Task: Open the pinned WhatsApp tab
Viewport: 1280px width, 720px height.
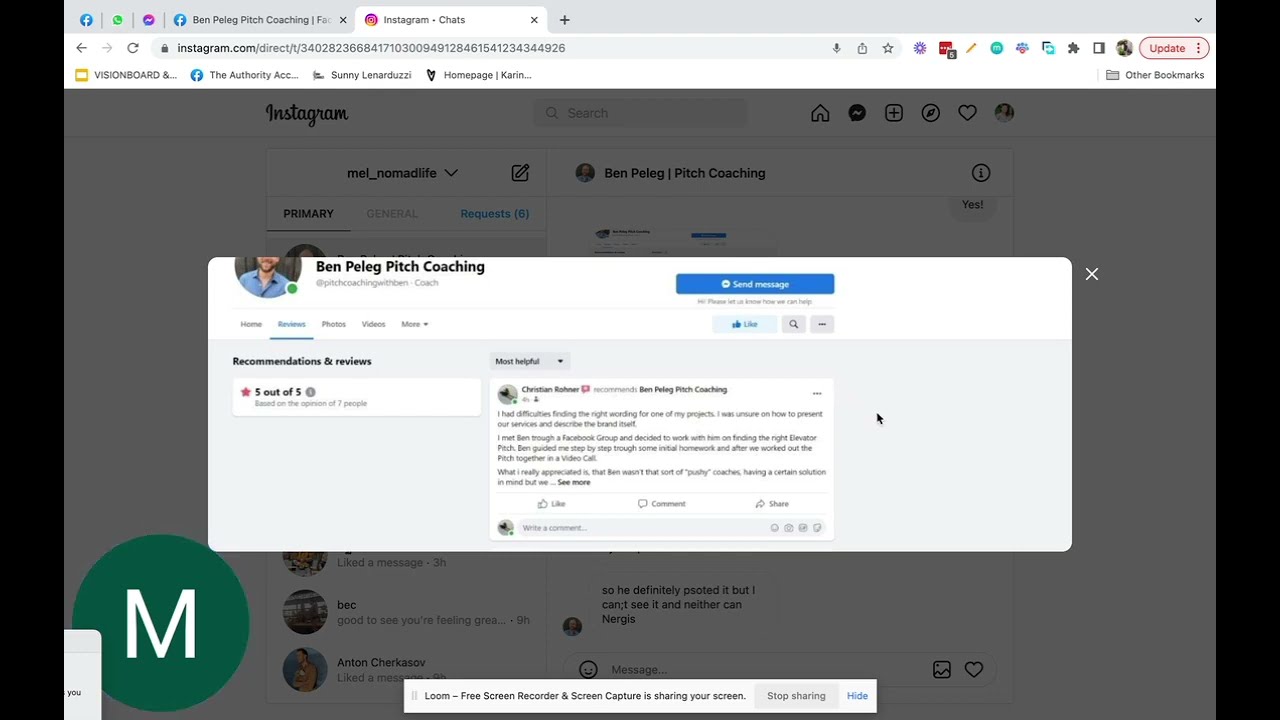Action: tap(118, 20)
